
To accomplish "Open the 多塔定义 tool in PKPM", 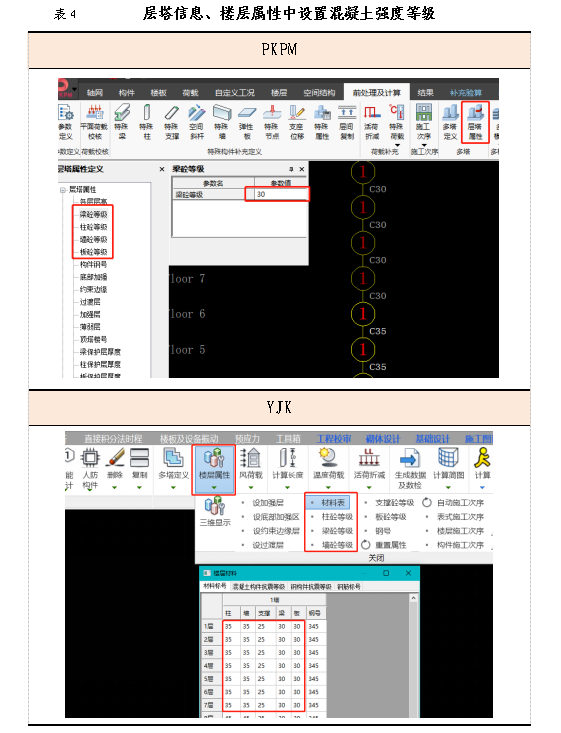I will click(x=450, y=122).
